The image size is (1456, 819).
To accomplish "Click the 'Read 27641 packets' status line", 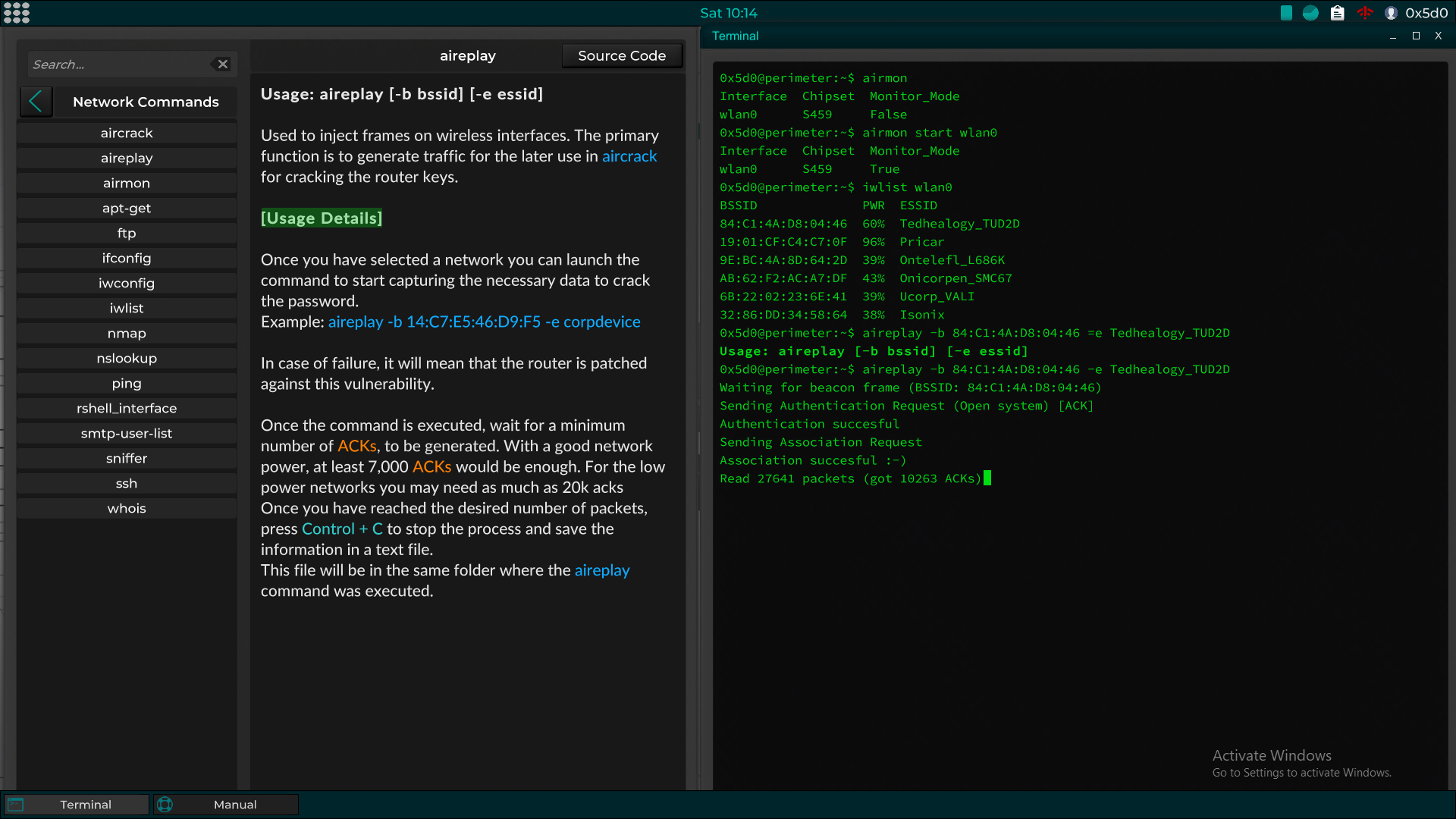I will pos(851,479).
